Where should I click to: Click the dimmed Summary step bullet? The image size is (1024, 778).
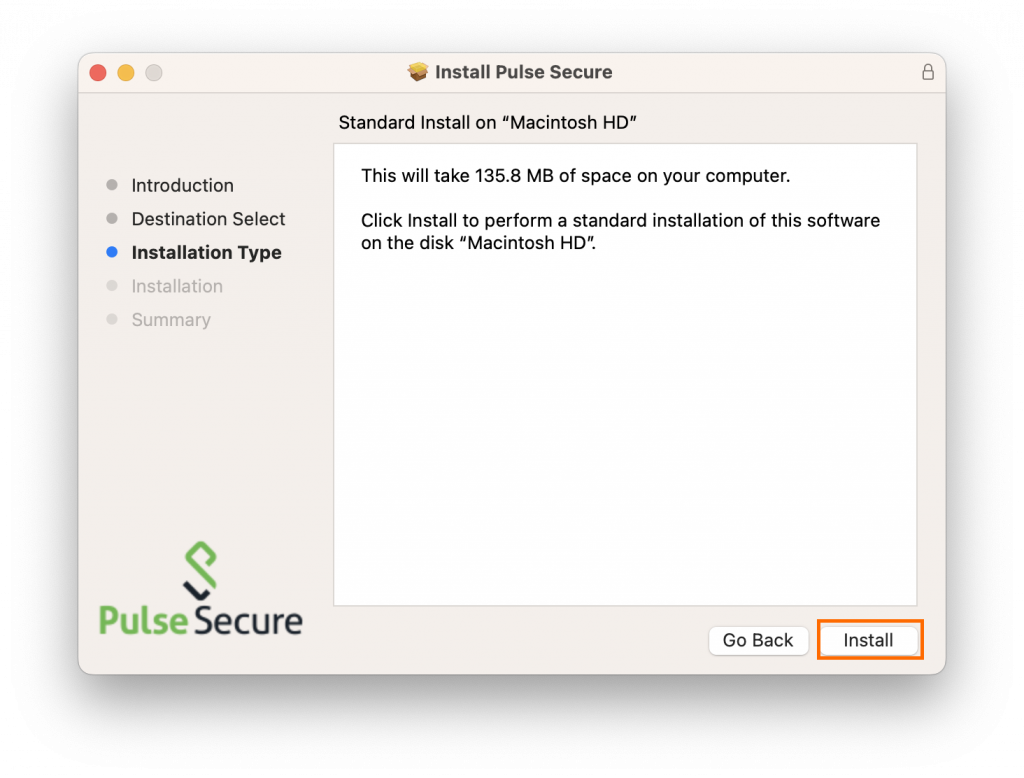112,320
